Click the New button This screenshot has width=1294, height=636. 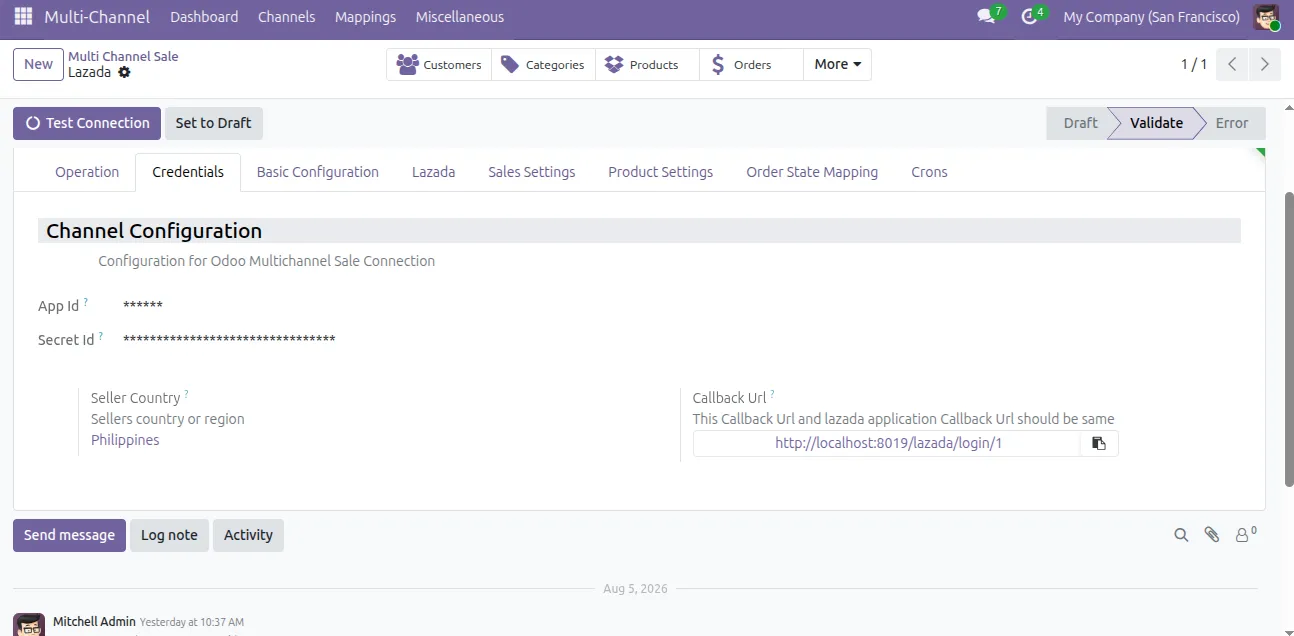point(38,64)
